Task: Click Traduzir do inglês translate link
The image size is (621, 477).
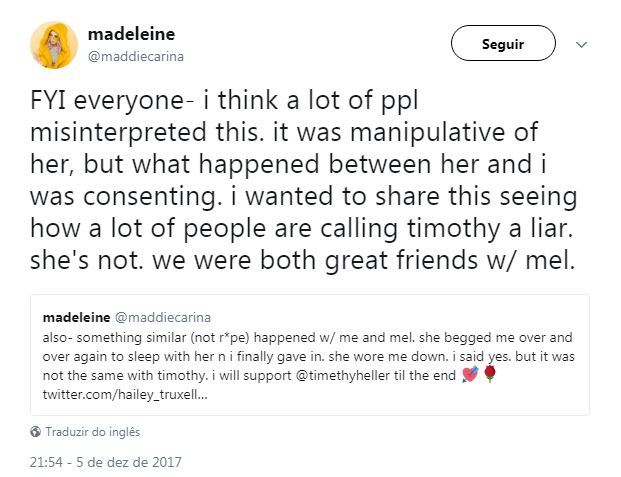Action: [x=92, y=432]
